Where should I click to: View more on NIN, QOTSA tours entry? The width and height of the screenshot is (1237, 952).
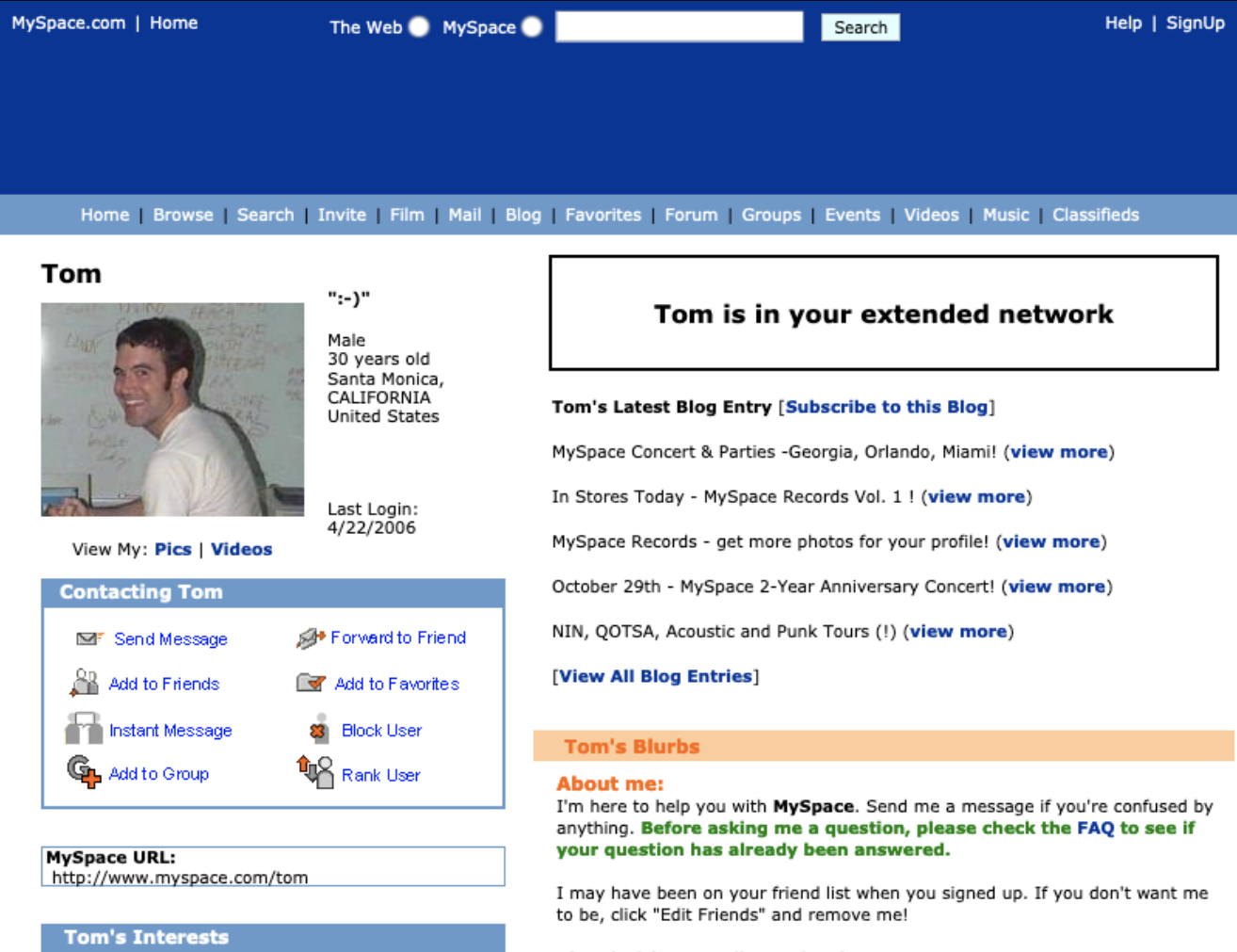coord(958,631)
